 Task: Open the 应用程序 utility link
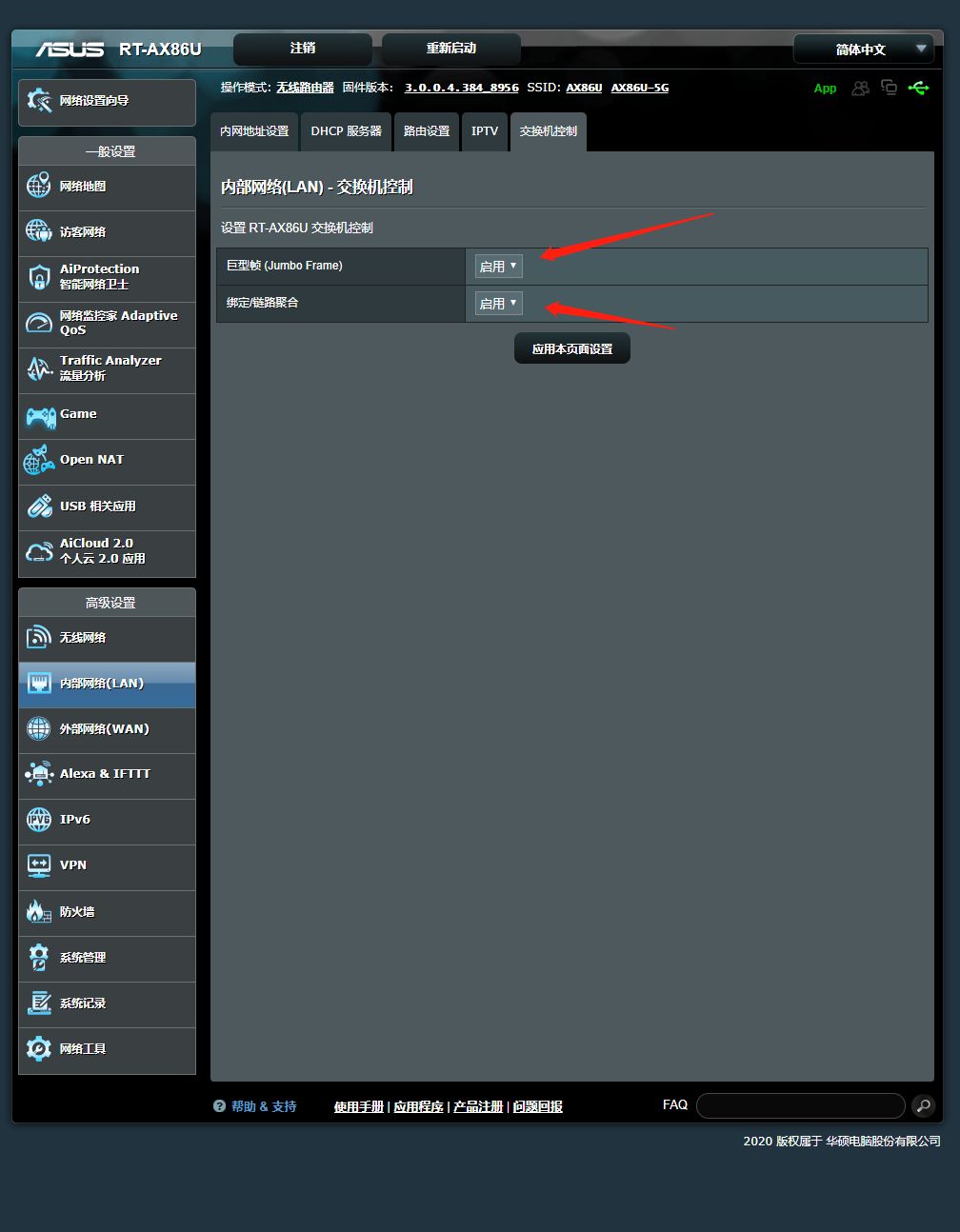coord(419,1106)
